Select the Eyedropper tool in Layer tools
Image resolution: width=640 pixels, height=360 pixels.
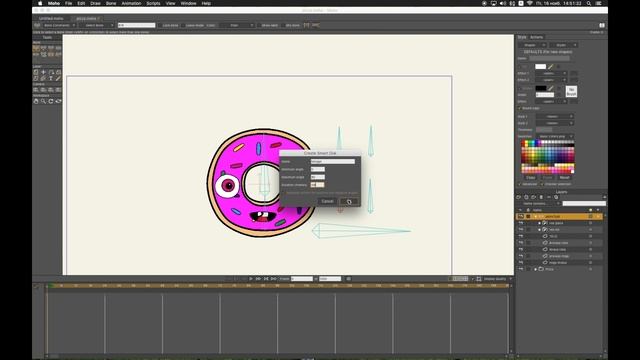[58, 78]
